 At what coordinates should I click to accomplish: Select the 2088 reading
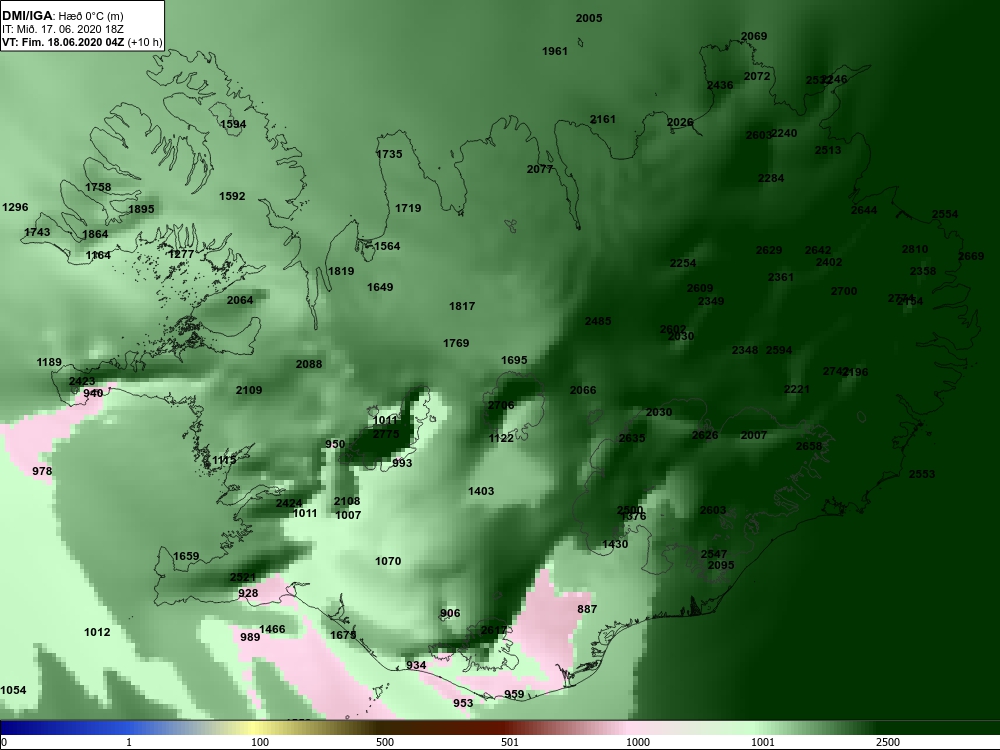coord(309,364)
